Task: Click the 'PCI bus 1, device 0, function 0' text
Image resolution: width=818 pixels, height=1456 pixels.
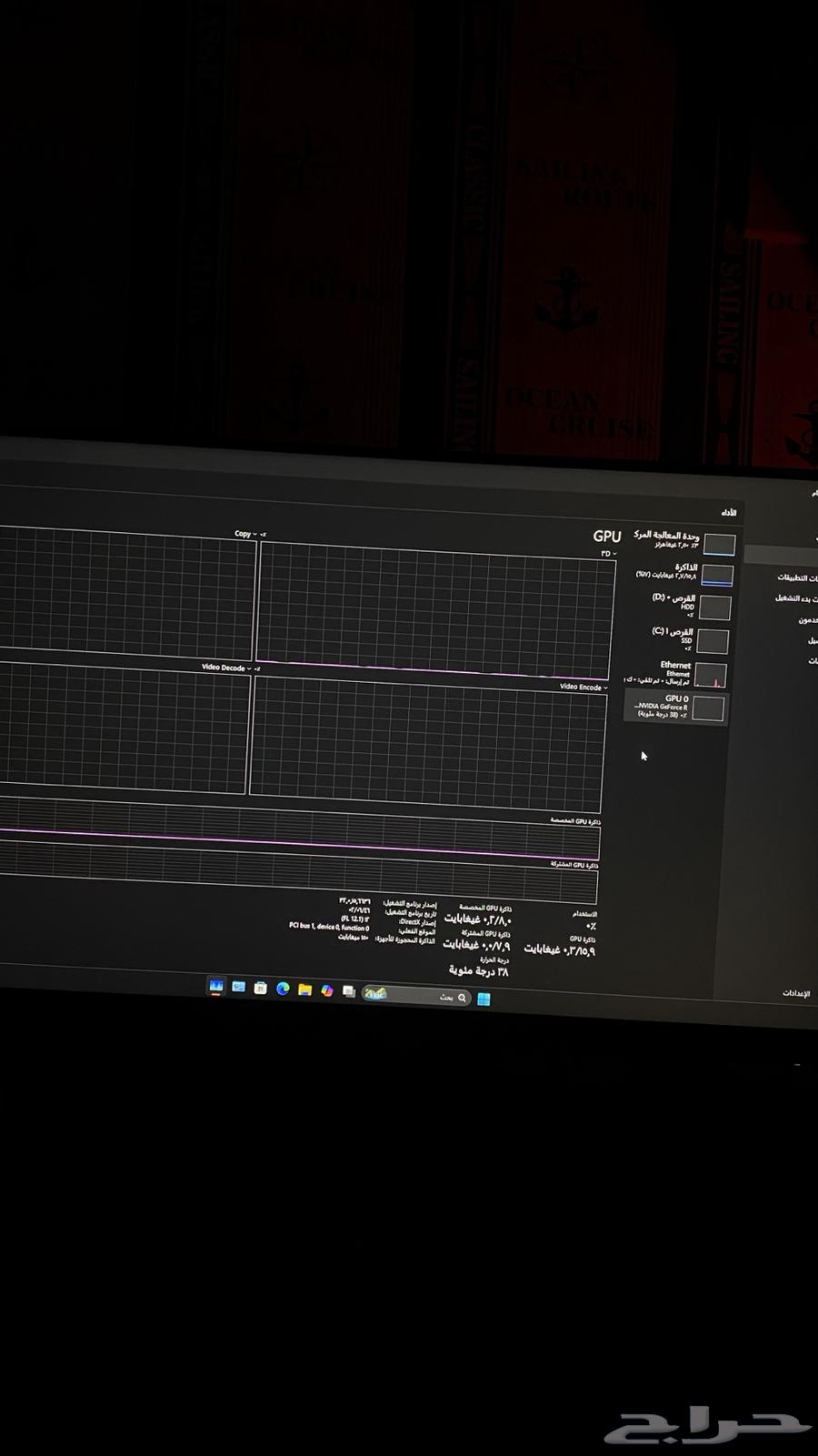Action: (x=329, y=927)
